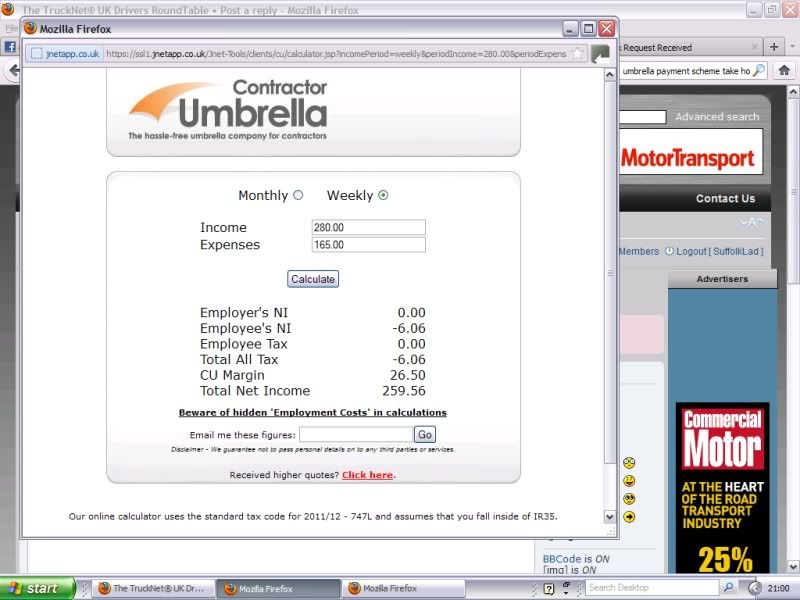Open The TruckNet UK Dr... taskbar button
Screen dimensions: 800x600
(152, 588)
